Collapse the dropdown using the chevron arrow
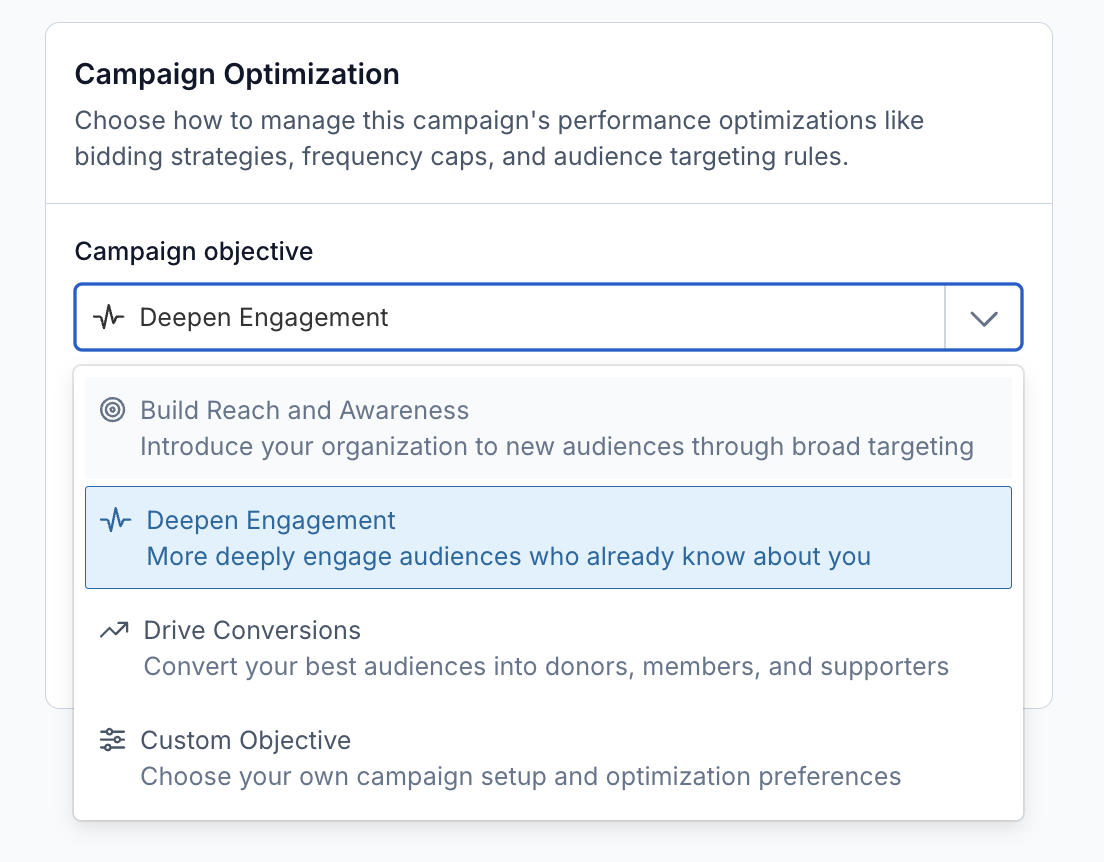 click(x=984, y=318)
